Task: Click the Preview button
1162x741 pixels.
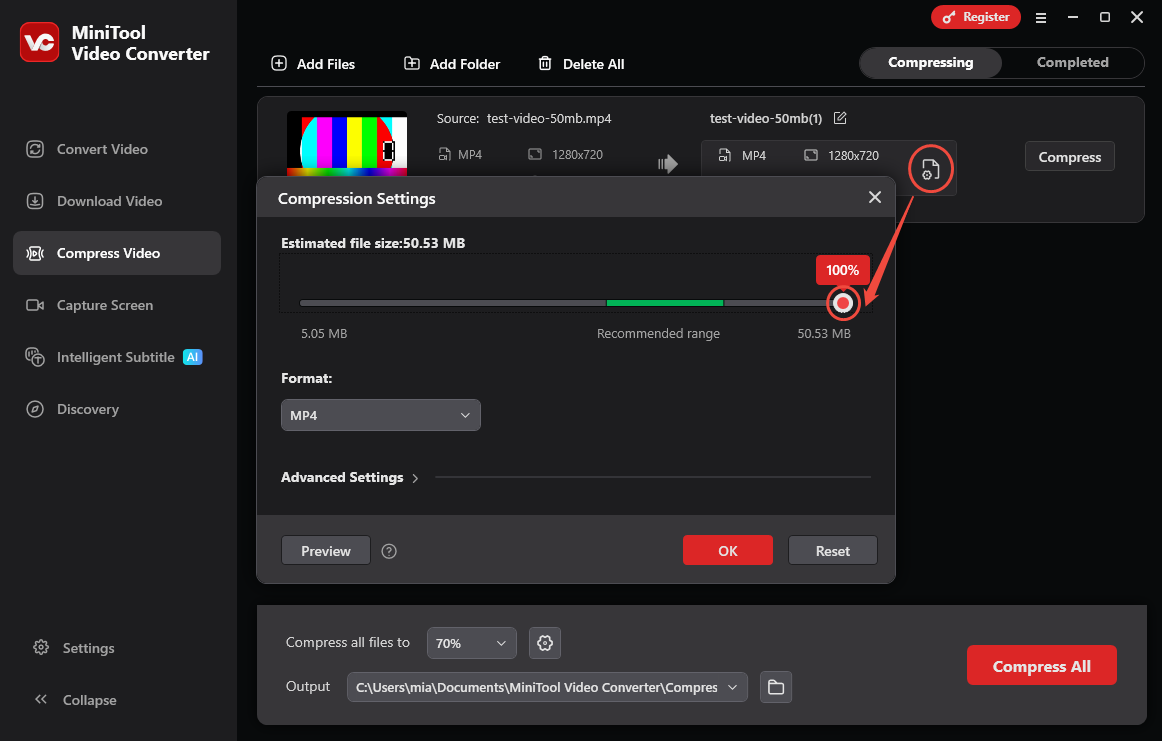Action: click(x=325, y=550)
